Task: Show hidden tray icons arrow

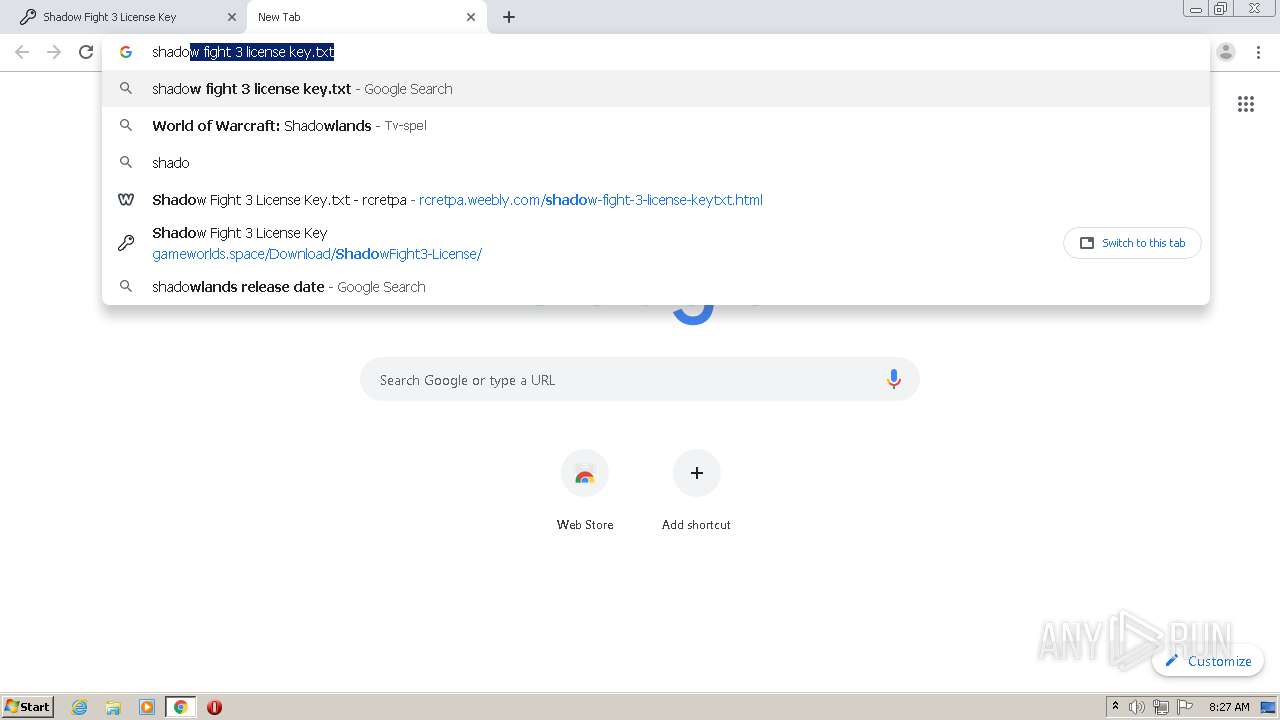Action: coord(1115,707)
